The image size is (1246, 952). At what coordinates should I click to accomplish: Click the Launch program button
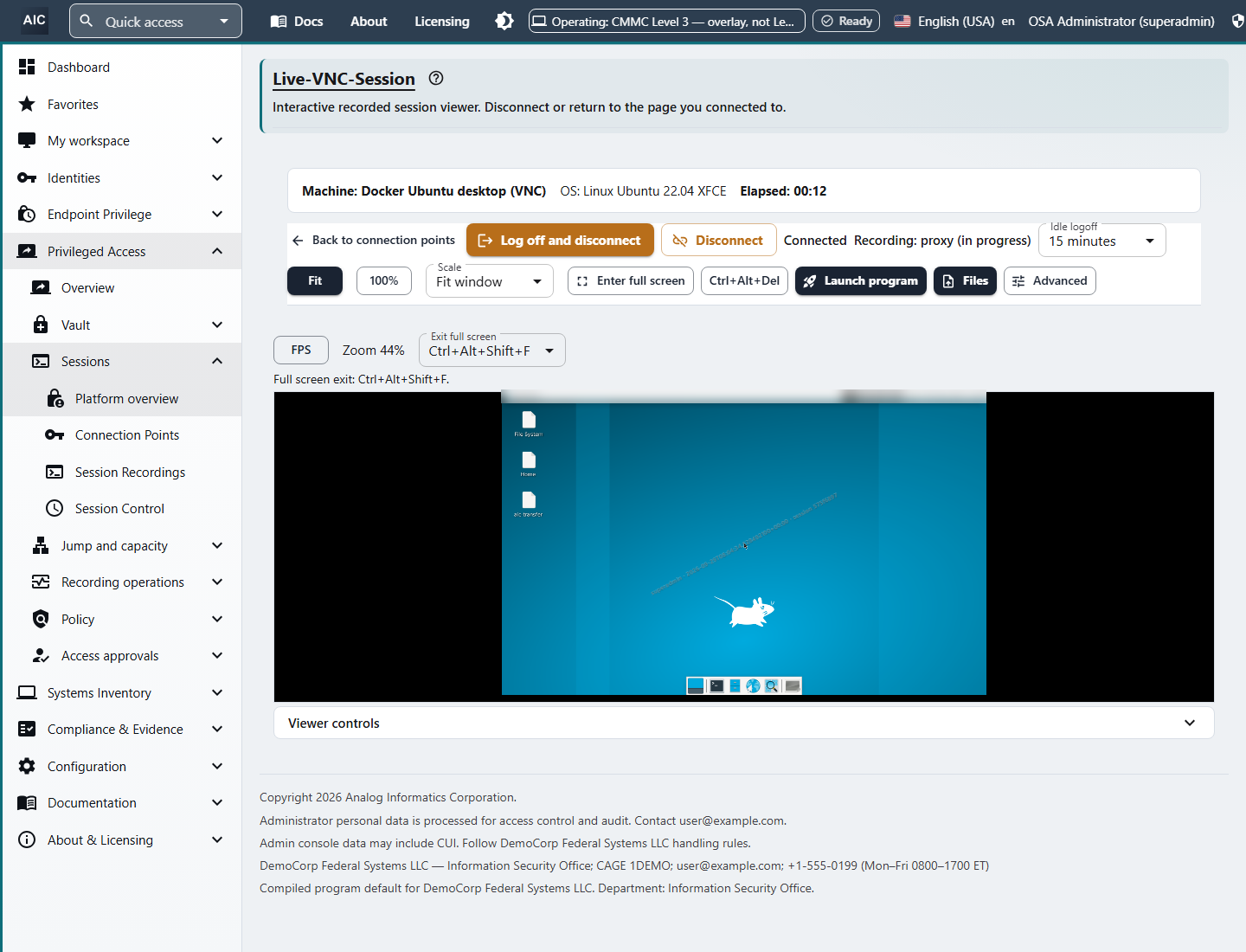(x=861, y=280)
